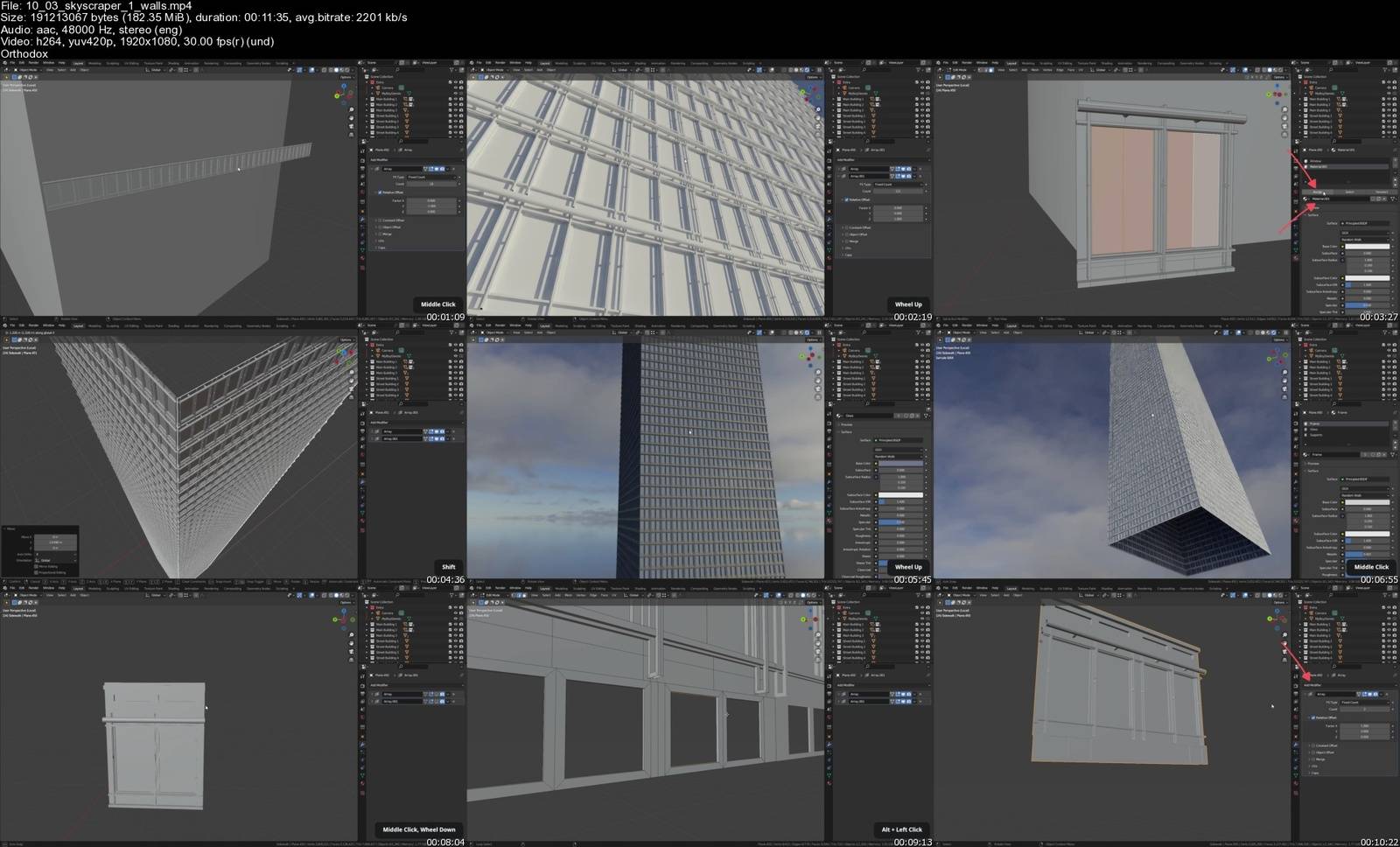Open the Modifier wrench tab in the 00:01:09 frame
Screen dimensions: 1400x847
[362, 217]
